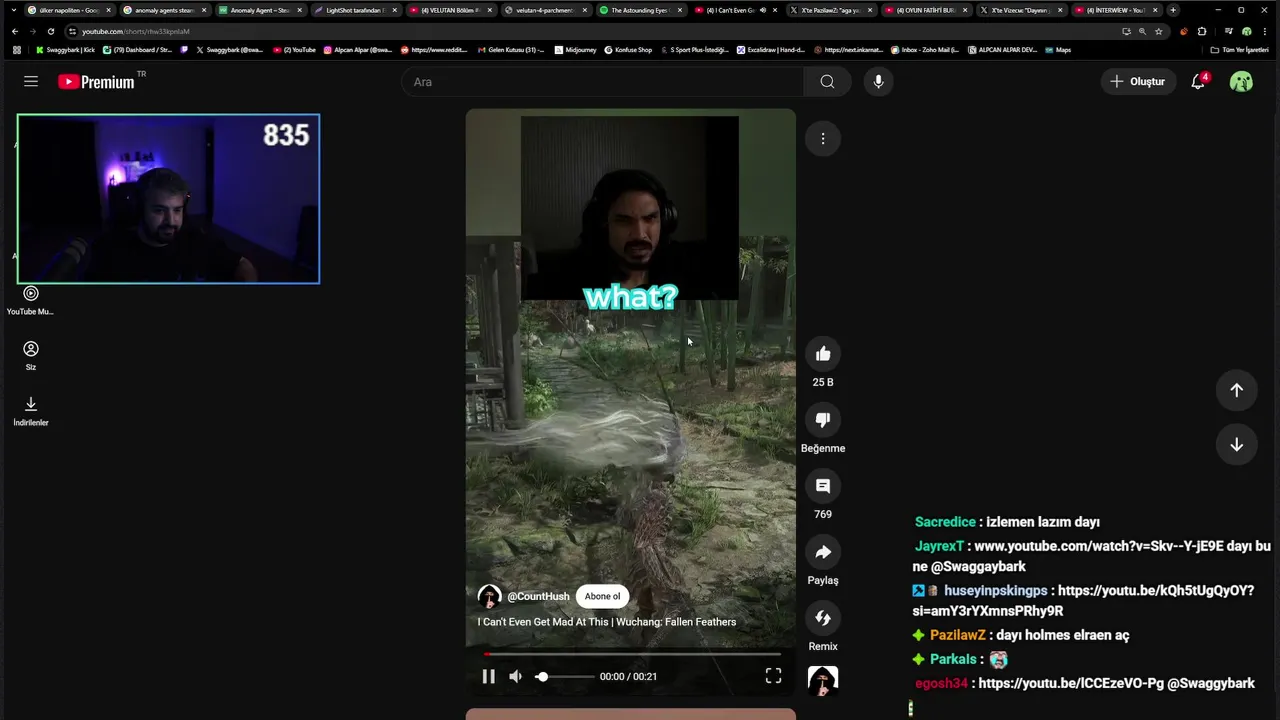Open the YouTube hamburger guide menu

click(31, 81)
